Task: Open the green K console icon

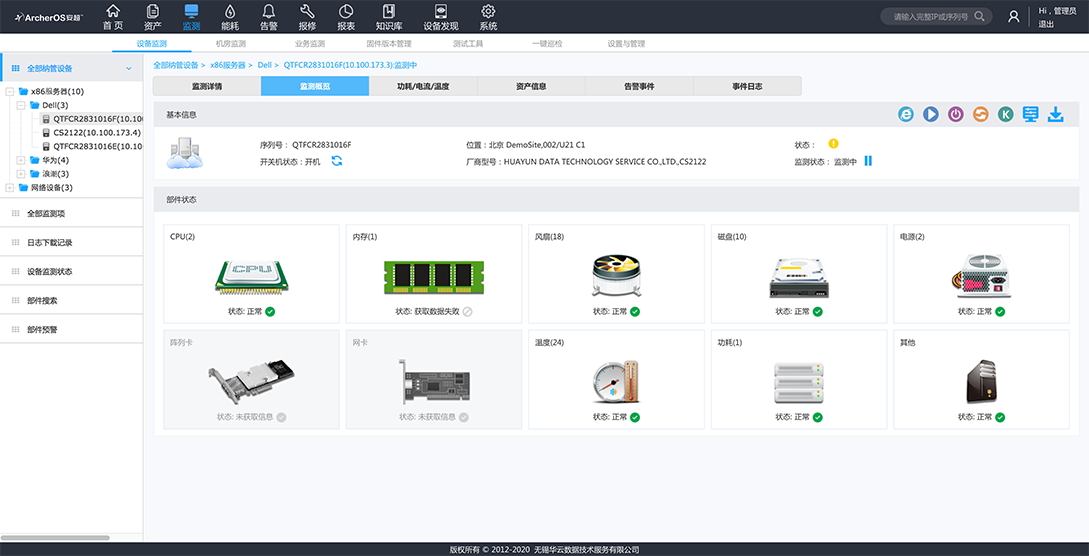Action: pos(1005,115)
